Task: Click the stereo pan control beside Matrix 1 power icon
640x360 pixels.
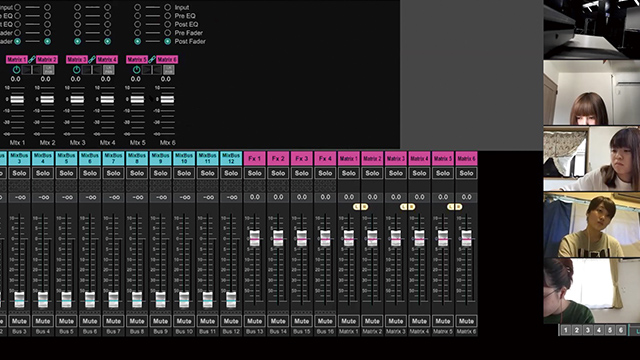Action: (32, 70)
